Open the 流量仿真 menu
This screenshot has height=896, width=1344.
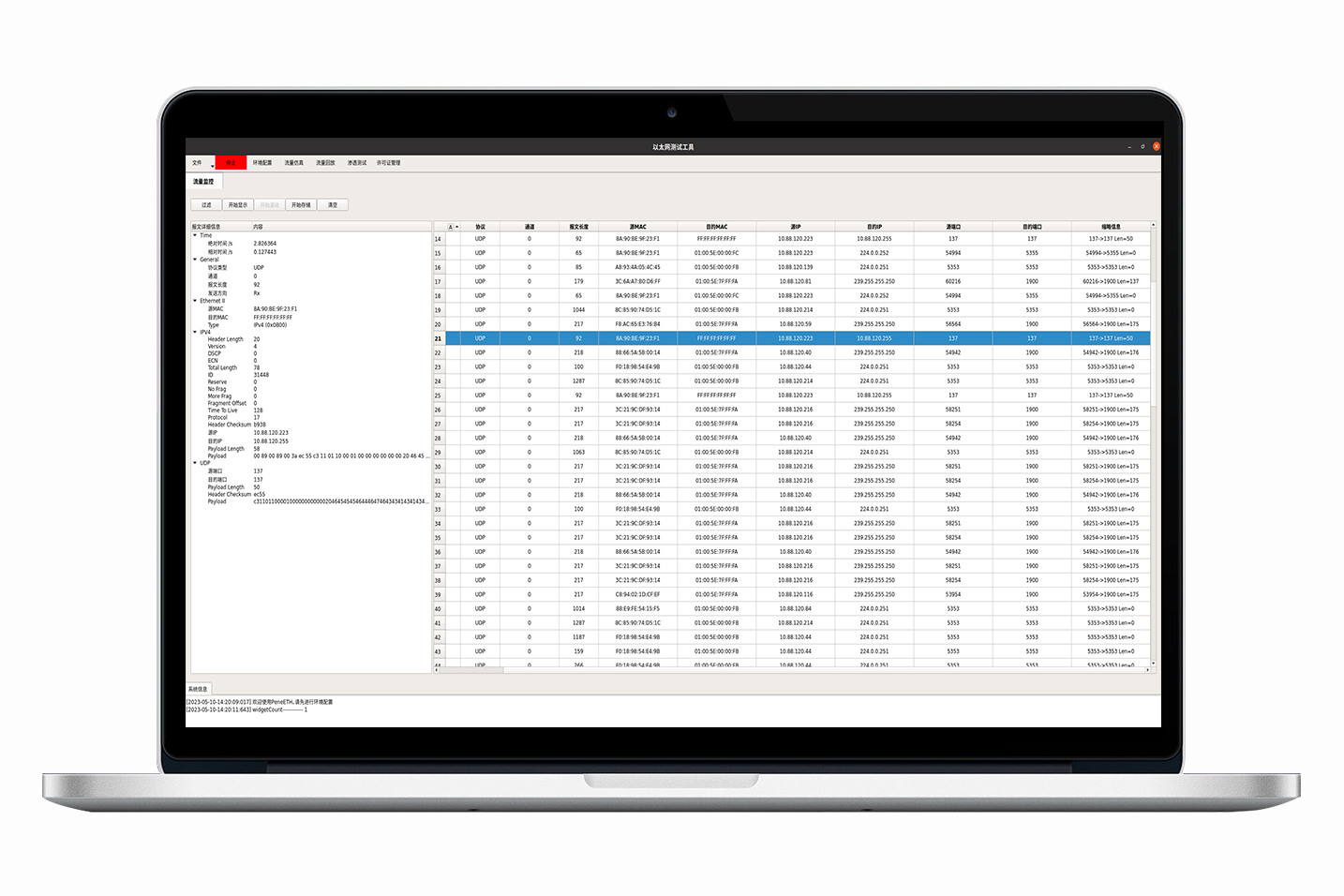tap(294, 163)
